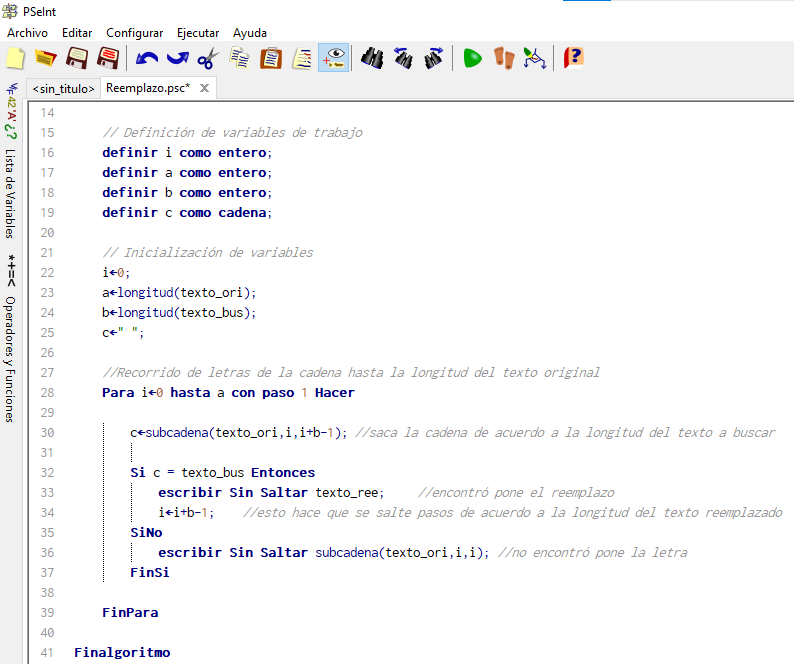
Task: Click 'c←subcadena(texto_ori,i,i+b-1);' code
Action: (x=239, y=433)
